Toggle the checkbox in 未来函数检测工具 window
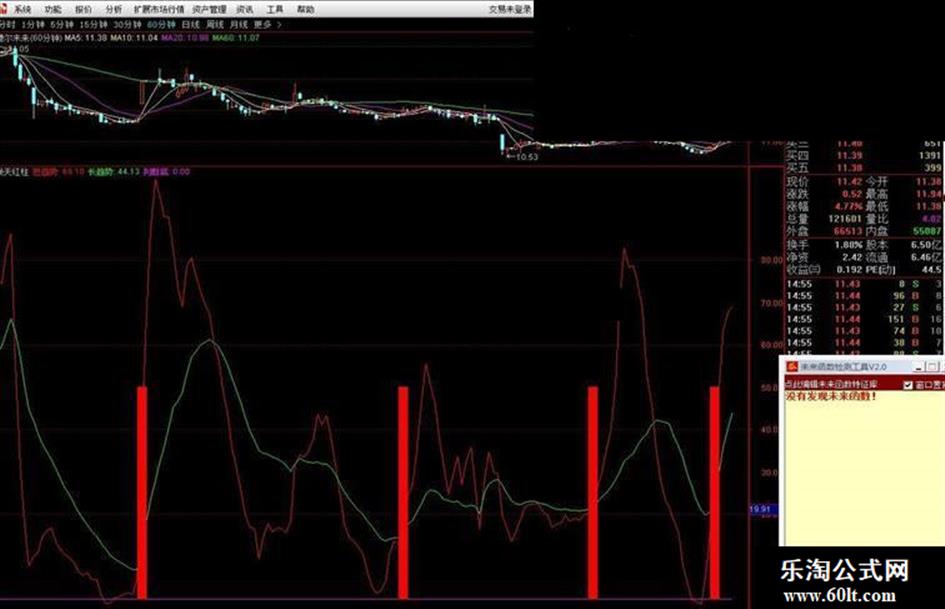Screen dimensions: 945x609 click(908, 385)
